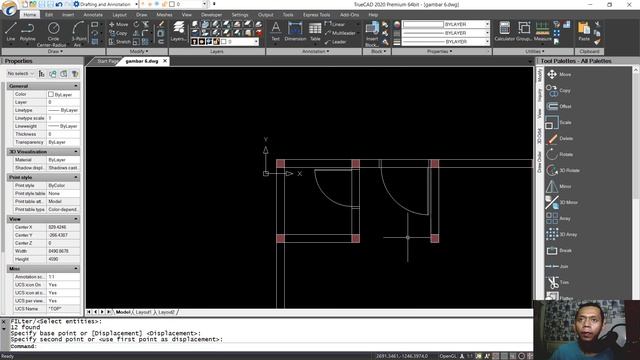
Task: Open the View ribbon tab
Action: point(187,15)
